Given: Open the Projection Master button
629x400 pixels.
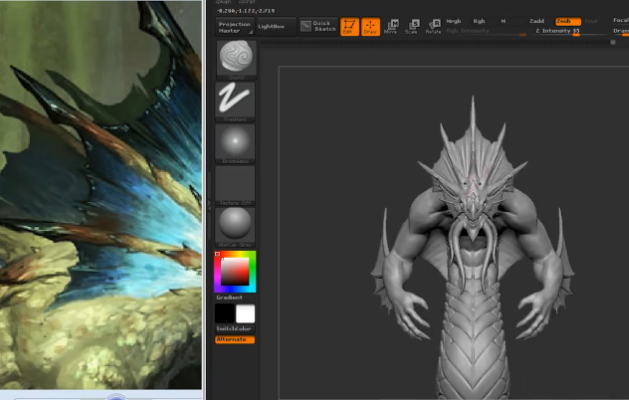Looking at the screenshot, I should click(x=235, y=27).
